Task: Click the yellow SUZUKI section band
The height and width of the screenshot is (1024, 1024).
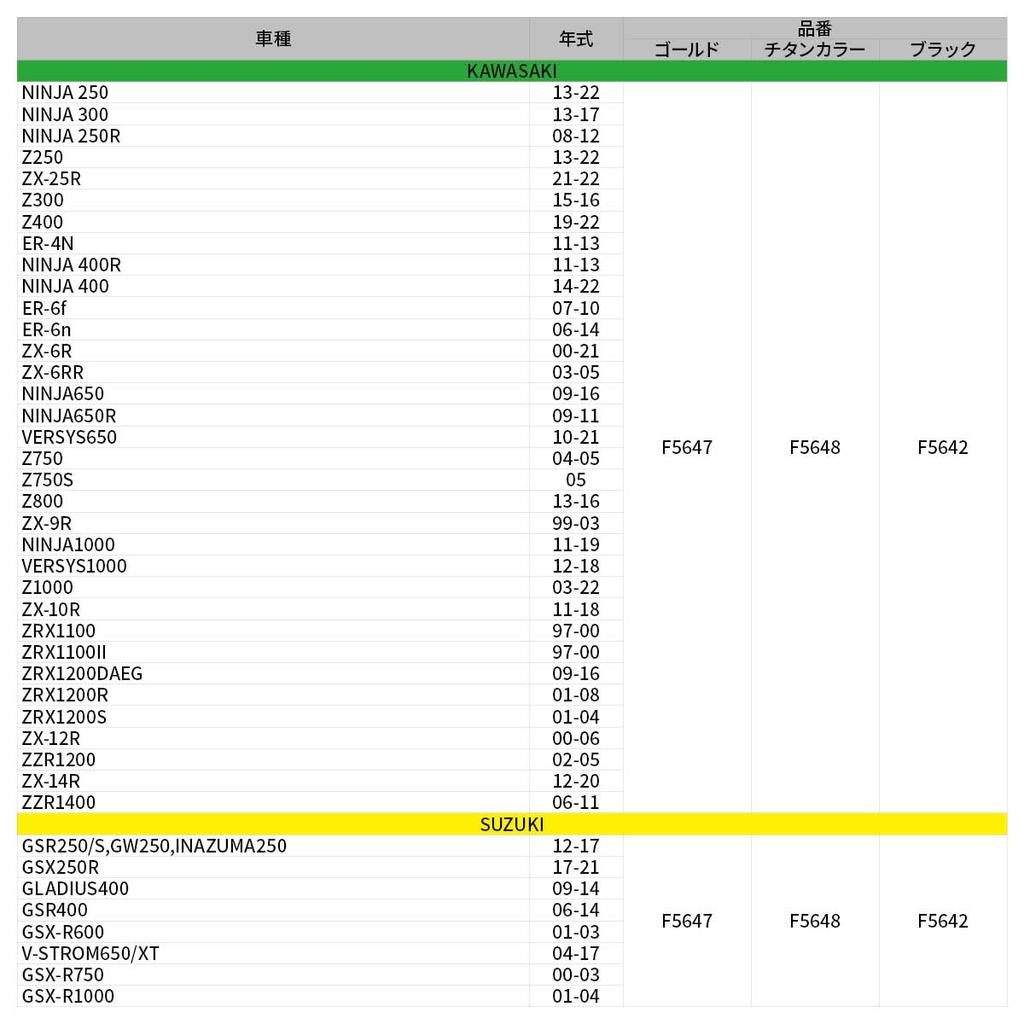Action: coord(512,824)
